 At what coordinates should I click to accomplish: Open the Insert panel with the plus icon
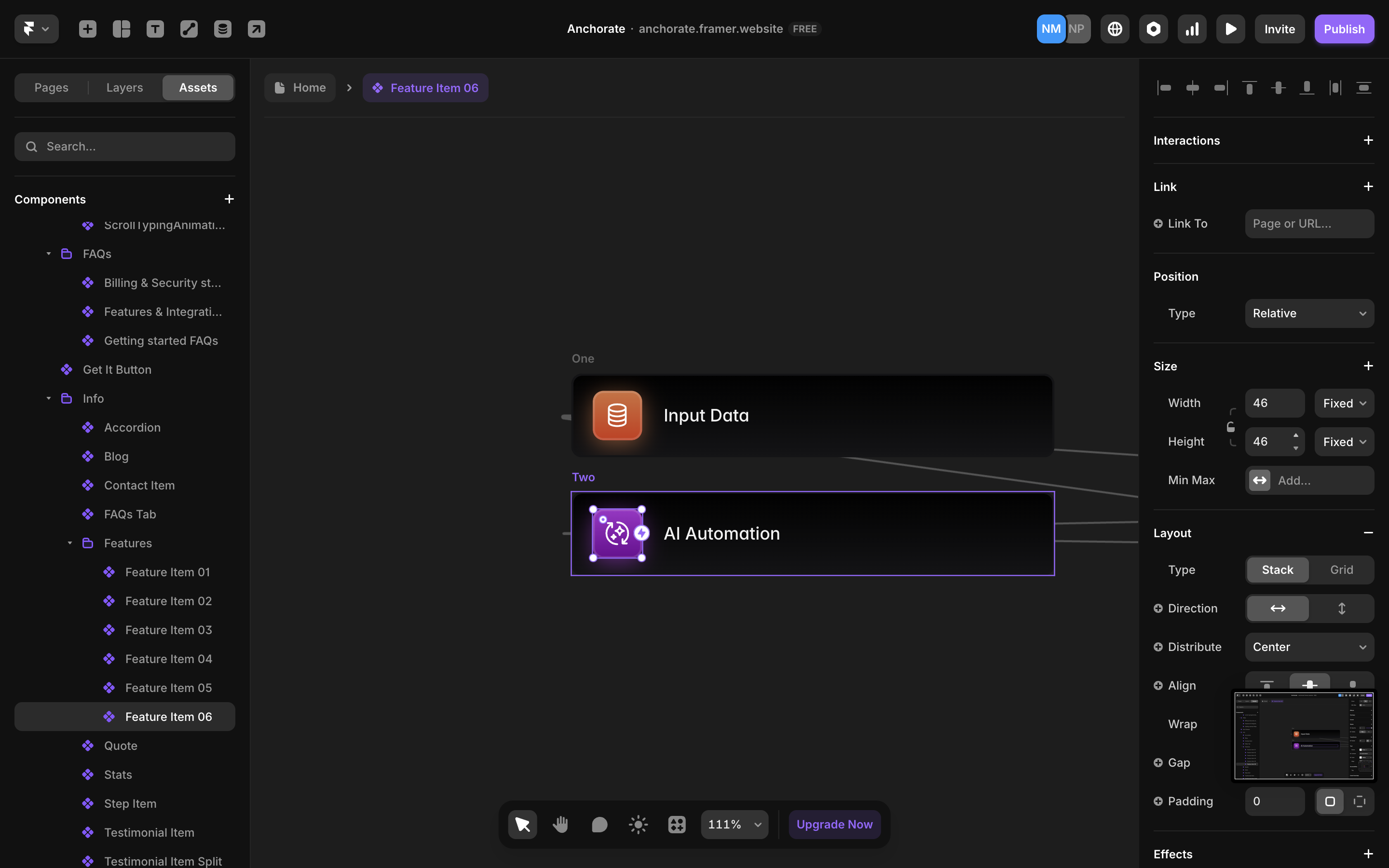point(88,29)
